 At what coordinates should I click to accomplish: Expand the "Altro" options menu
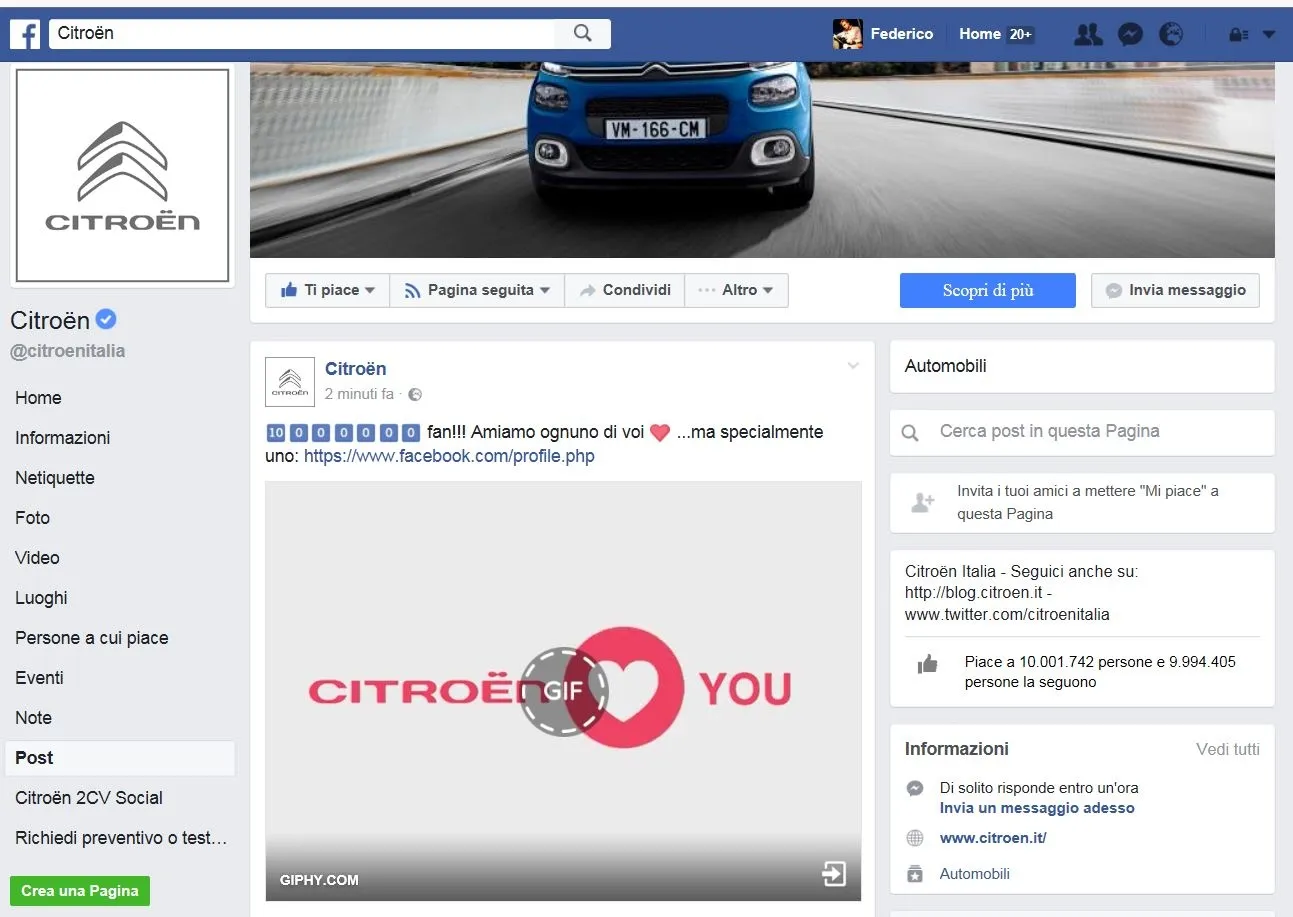pos(735,290)
